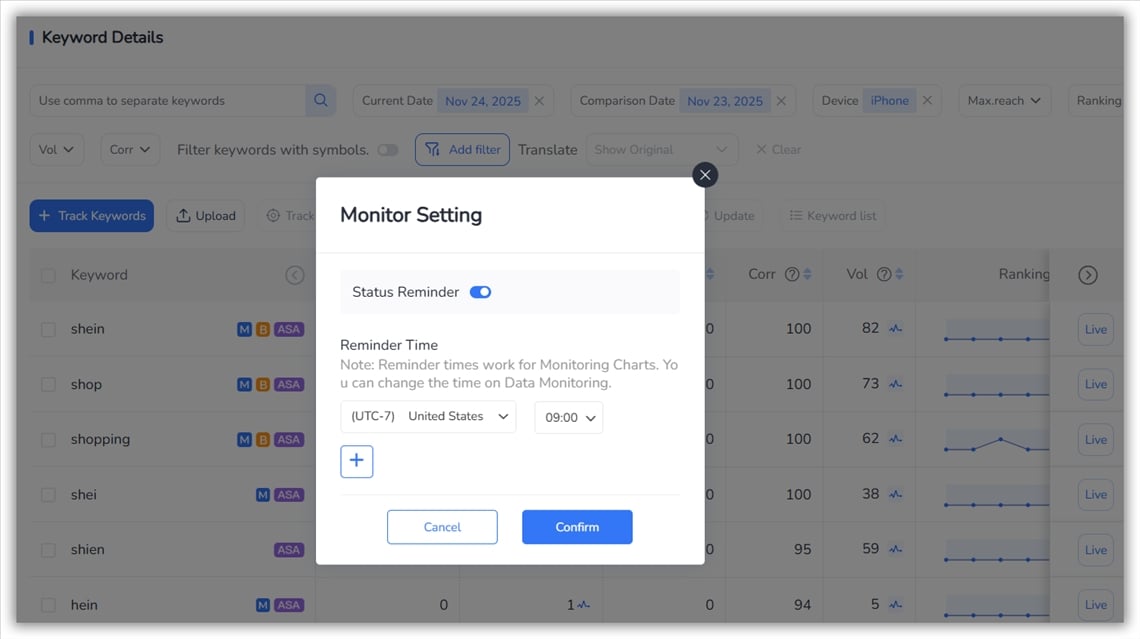Select all keywords with header checkbox
The image size is (1140, 639).
pos(48,275)
